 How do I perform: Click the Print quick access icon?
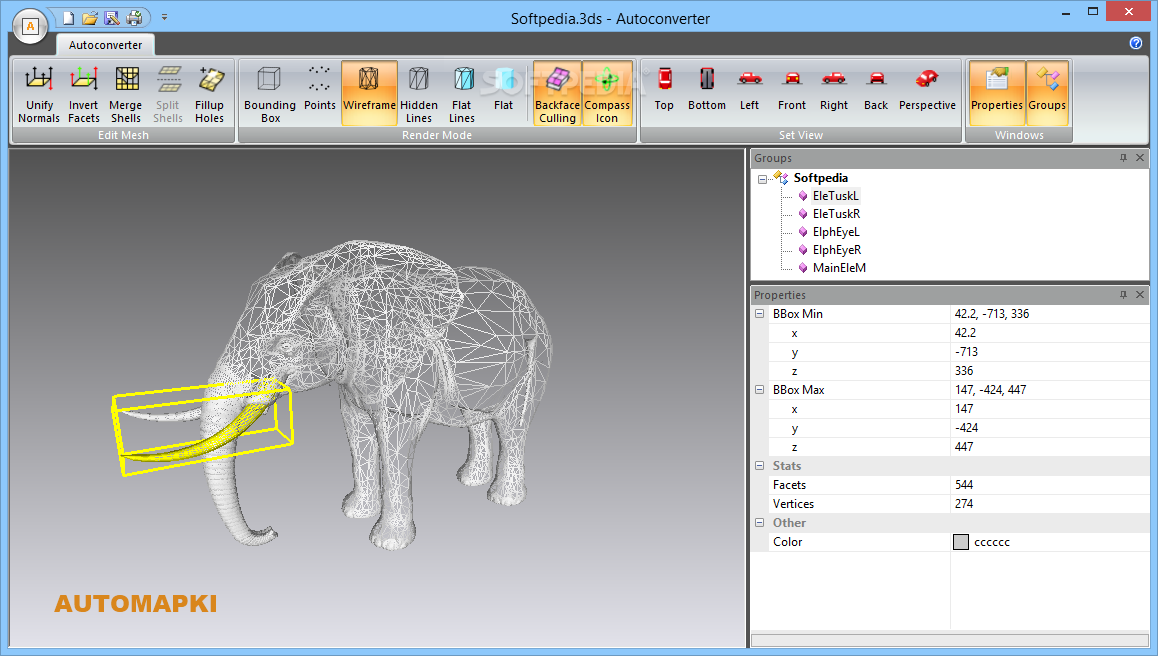coord(134,17)
